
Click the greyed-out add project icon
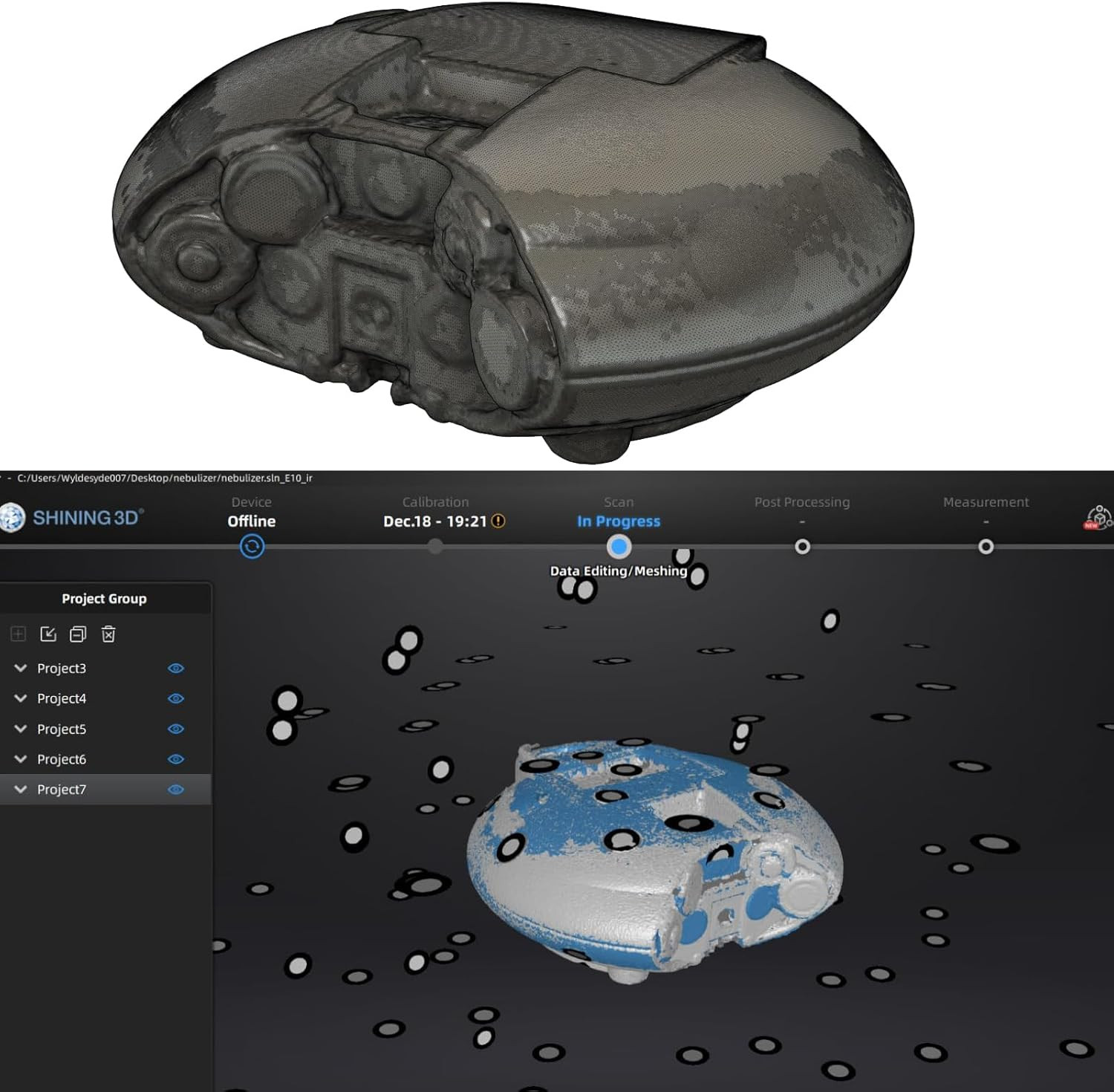19,634
